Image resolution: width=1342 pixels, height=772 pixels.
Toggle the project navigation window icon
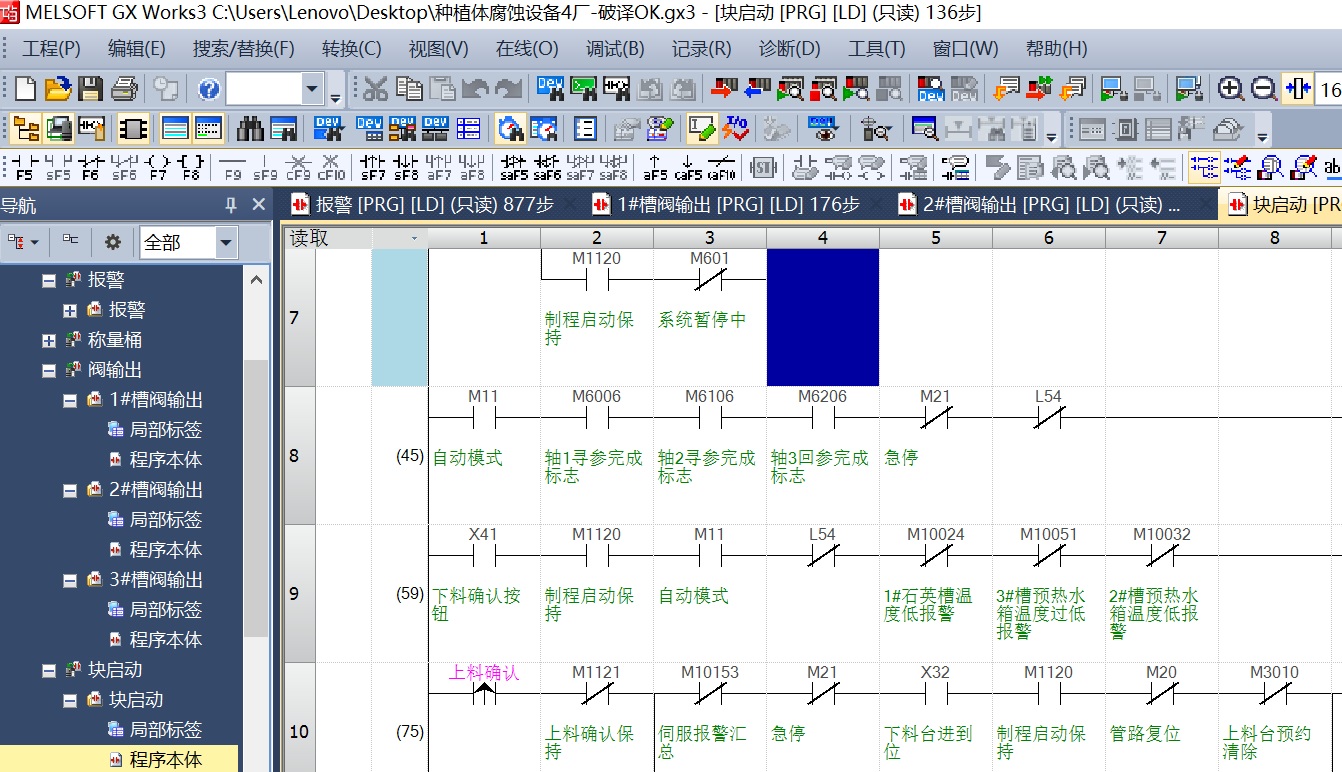coord(26,128)
